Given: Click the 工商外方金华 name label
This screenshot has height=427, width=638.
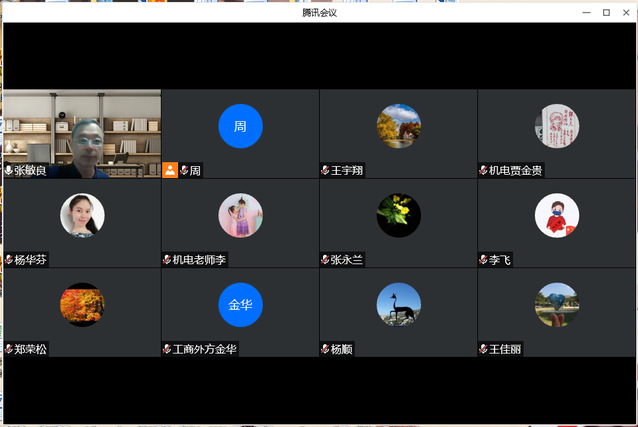Looking at the screenshot, I should click(205, 350).
